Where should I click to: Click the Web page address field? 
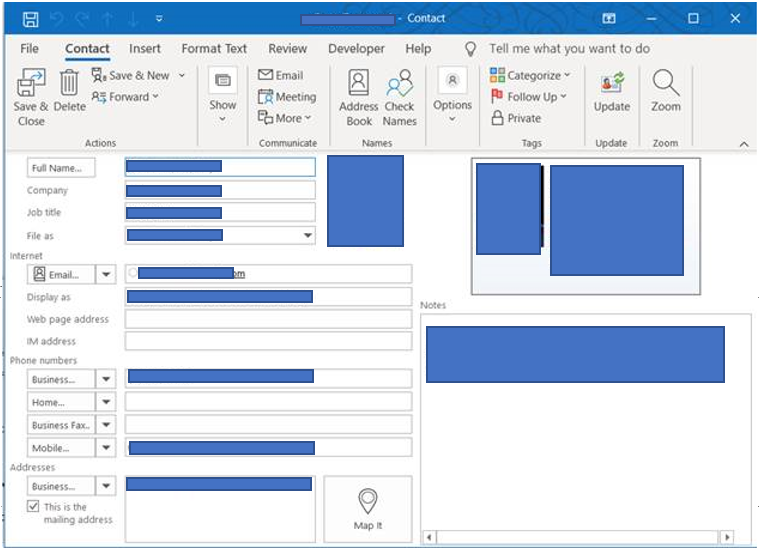coord(269,319)
